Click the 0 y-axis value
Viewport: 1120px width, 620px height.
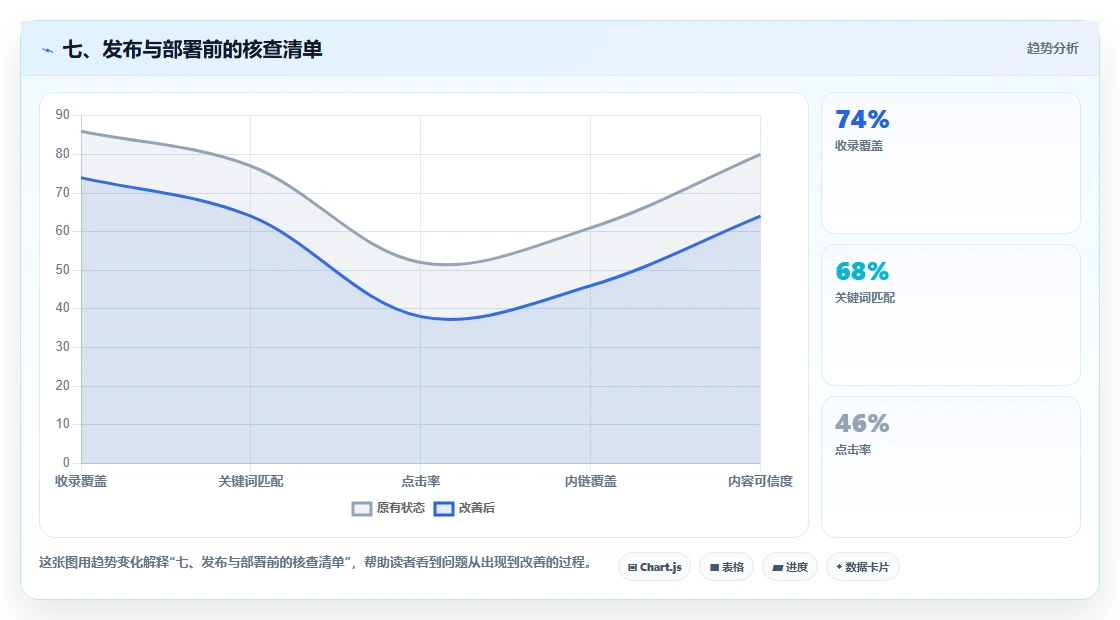pyautogui.click(x=66, y=463)
